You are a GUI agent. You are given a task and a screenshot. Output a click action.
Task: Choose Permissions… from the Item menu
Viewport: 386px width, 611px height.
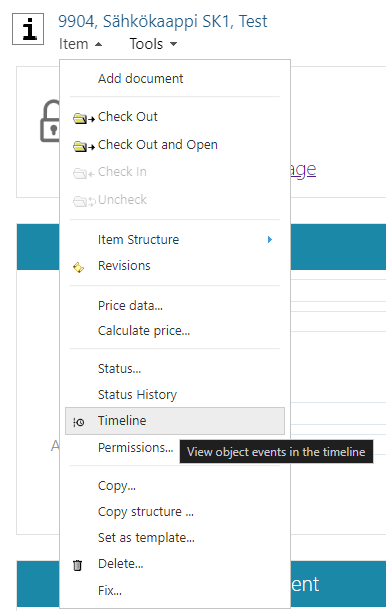(x=135, y=448)
